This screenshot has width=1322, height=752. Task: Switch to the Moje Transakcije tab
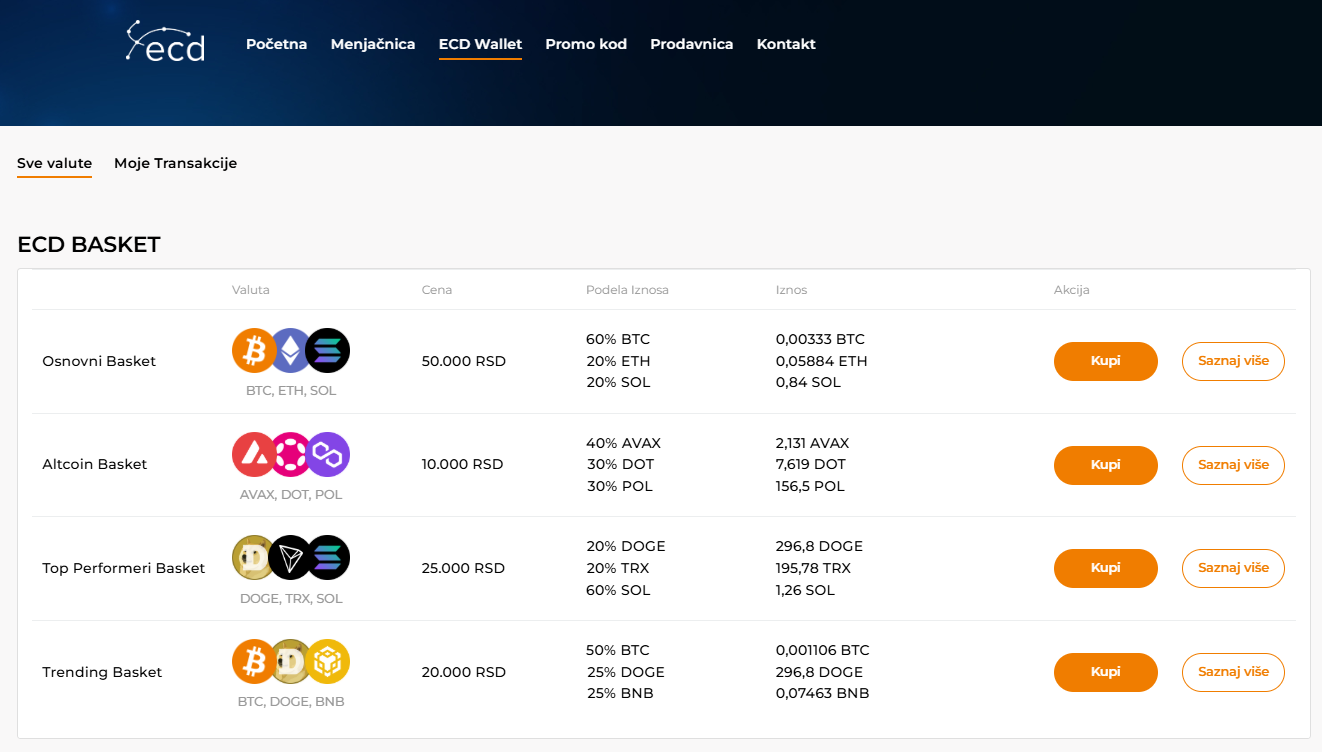(x=175, y=163)
